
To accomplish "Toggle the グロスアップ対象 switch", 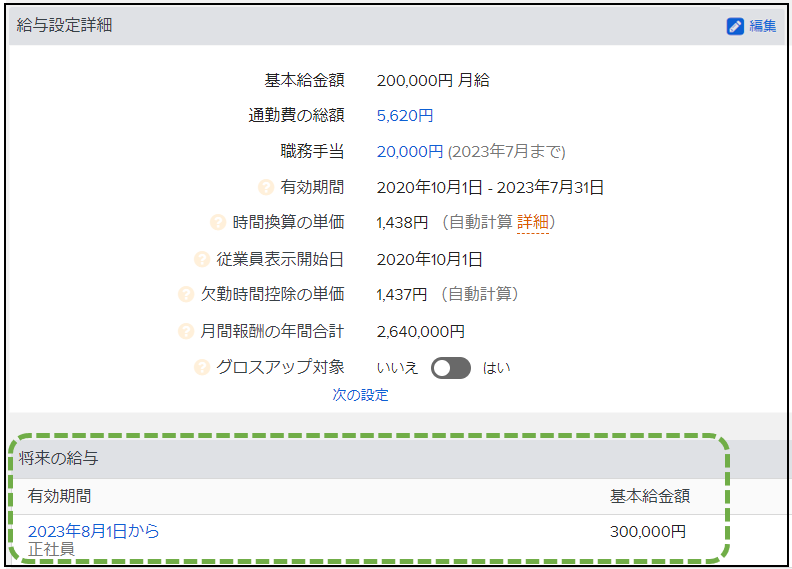I will (450, 368).
